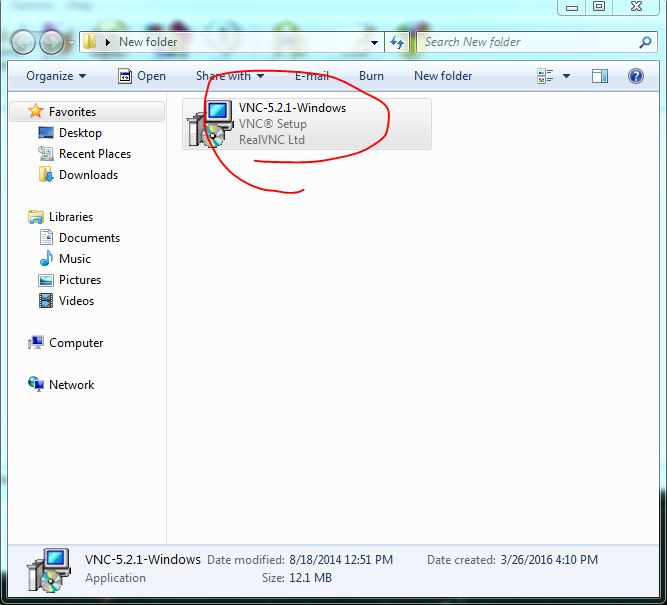Open recent pages dropdown beside Forward button

71,42
